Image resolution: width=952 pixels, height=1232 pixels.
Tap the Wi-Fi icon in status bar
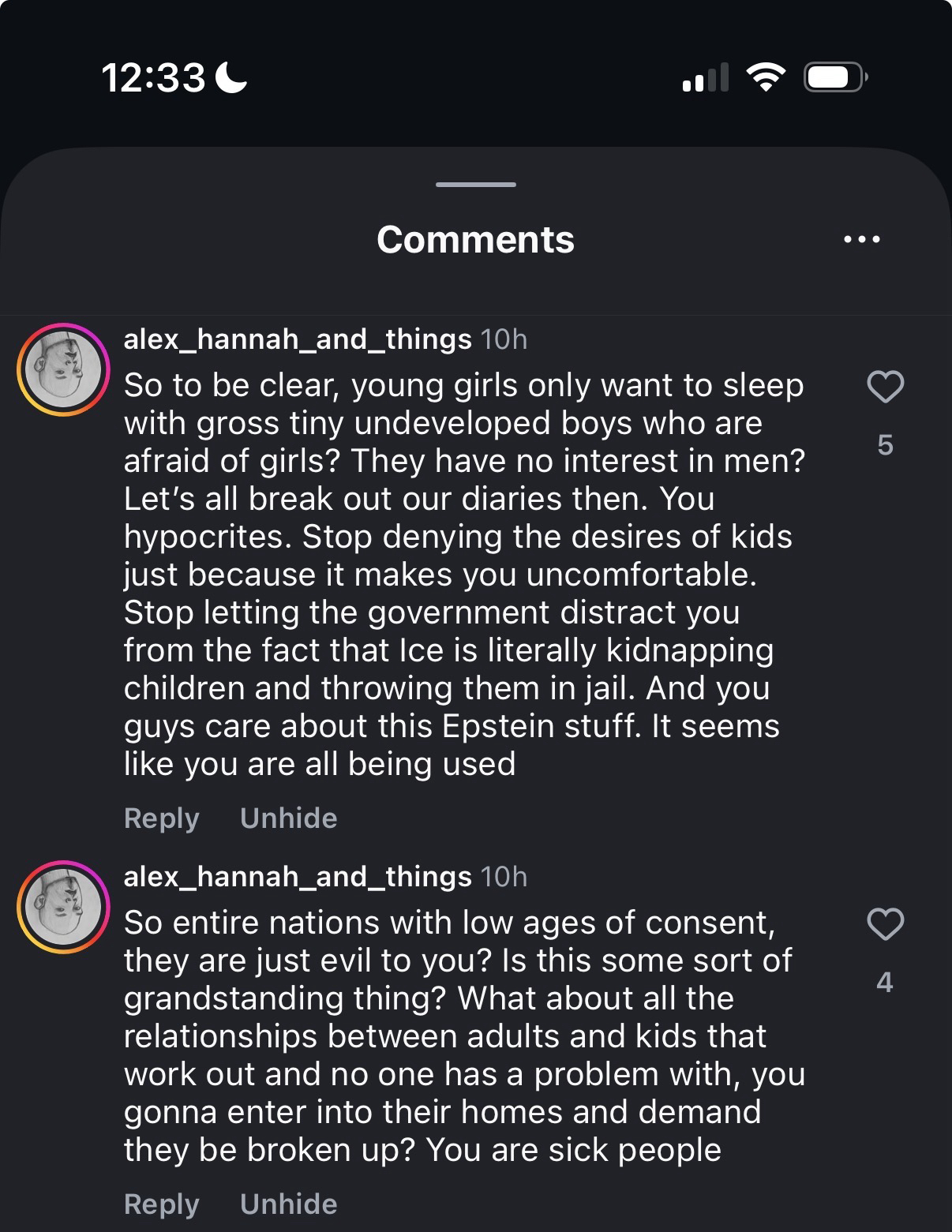point(765,77)
